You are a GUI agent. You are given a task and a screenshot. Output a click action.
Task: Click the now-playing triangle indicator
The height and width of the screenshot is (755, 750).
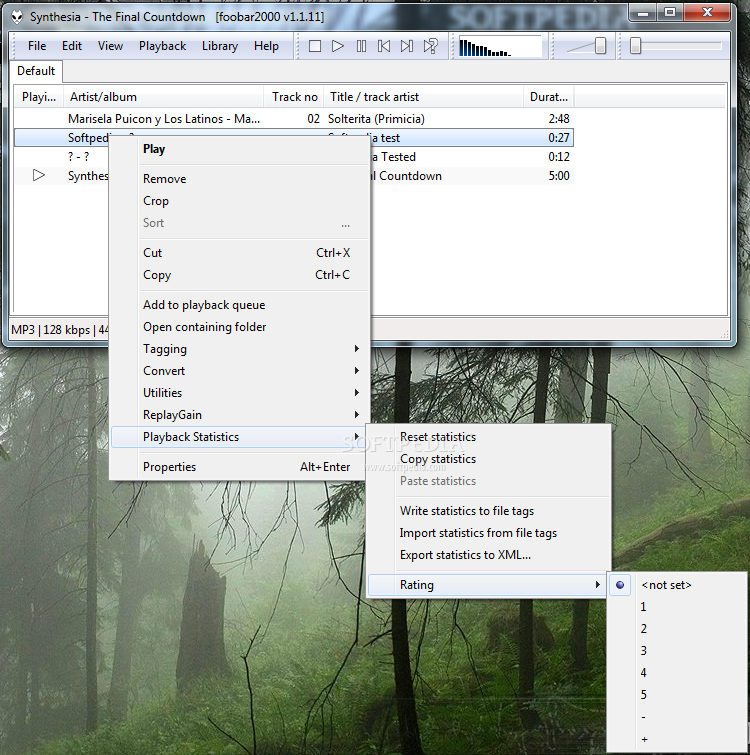point(39,175)
